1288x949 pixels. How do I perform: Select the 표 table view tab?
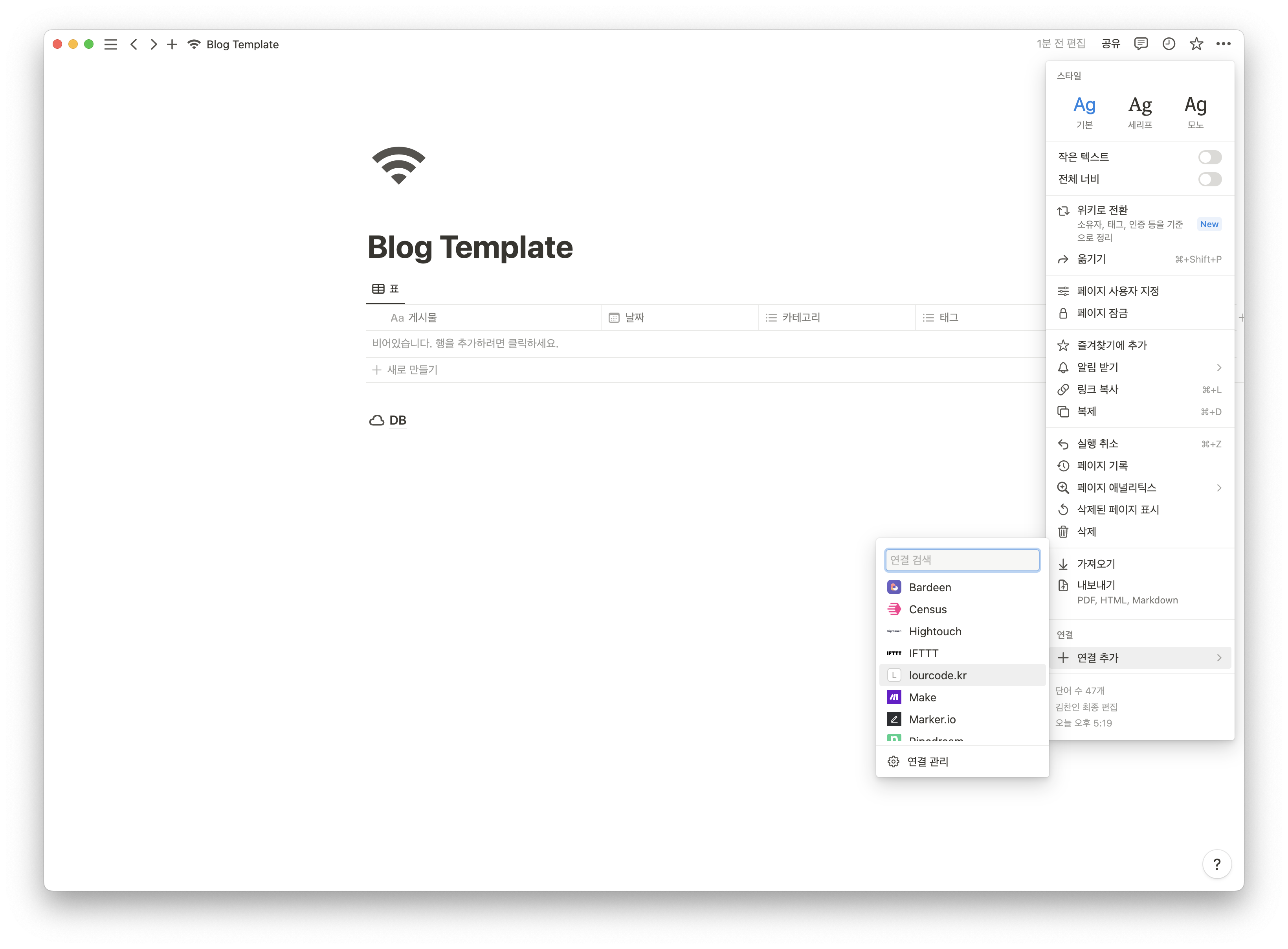pos(385,289)
